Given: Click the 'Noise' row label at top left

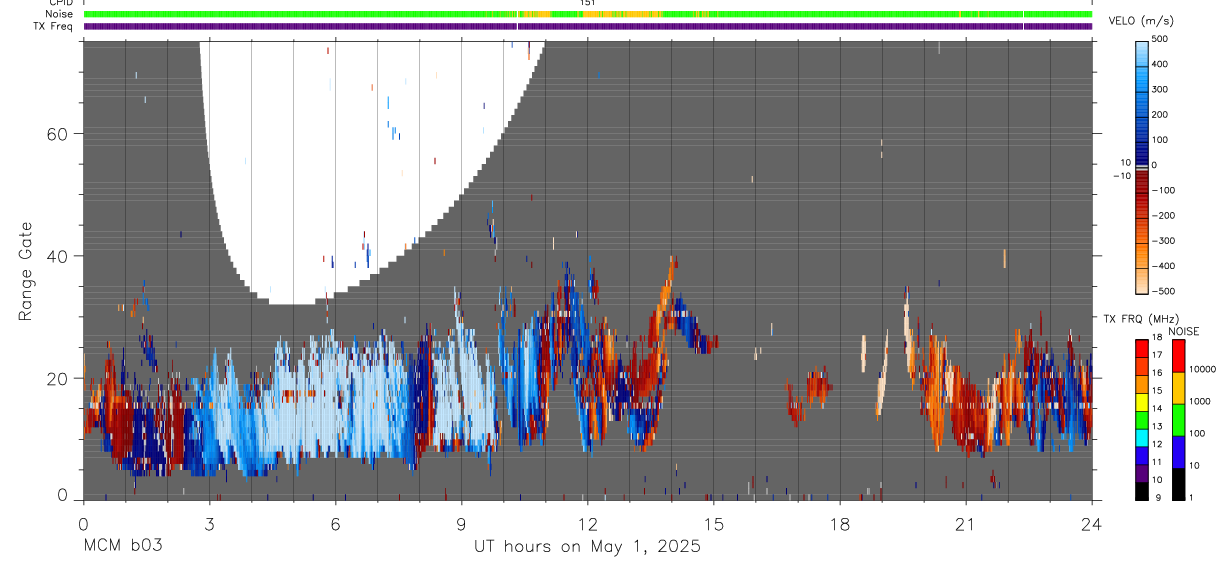Looking at the screenshot, I should [x=59, y=14].
